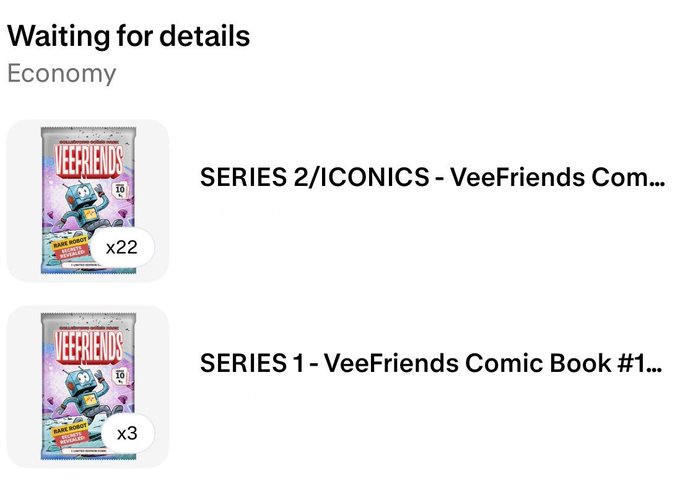The image size is (680, 481).
Task: Open the SERIES 2/ICONICS VeeFriends item title
Action: [x=432, y=179]
